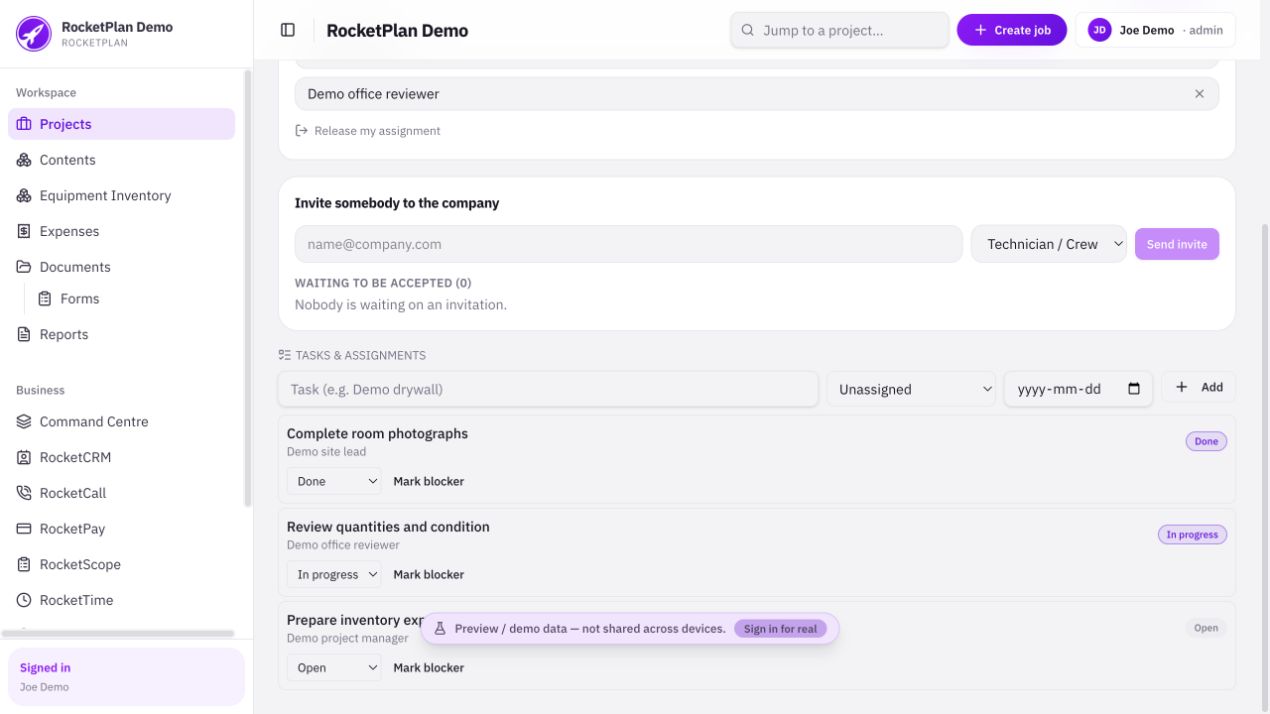
Task: Click the Create job button
Action: [x=1012, y=30]
